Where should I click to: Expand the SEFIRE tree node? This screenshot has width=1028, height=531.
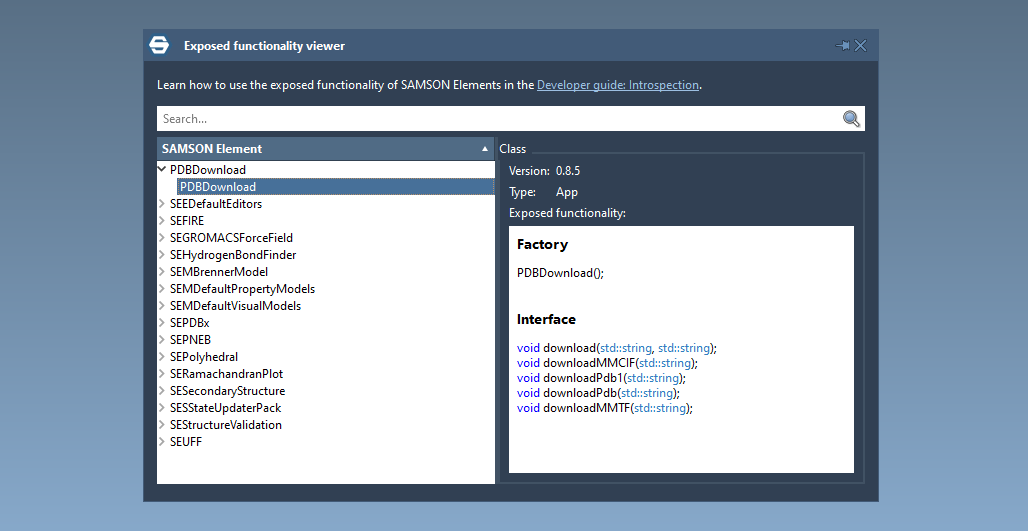coord(162,221)
